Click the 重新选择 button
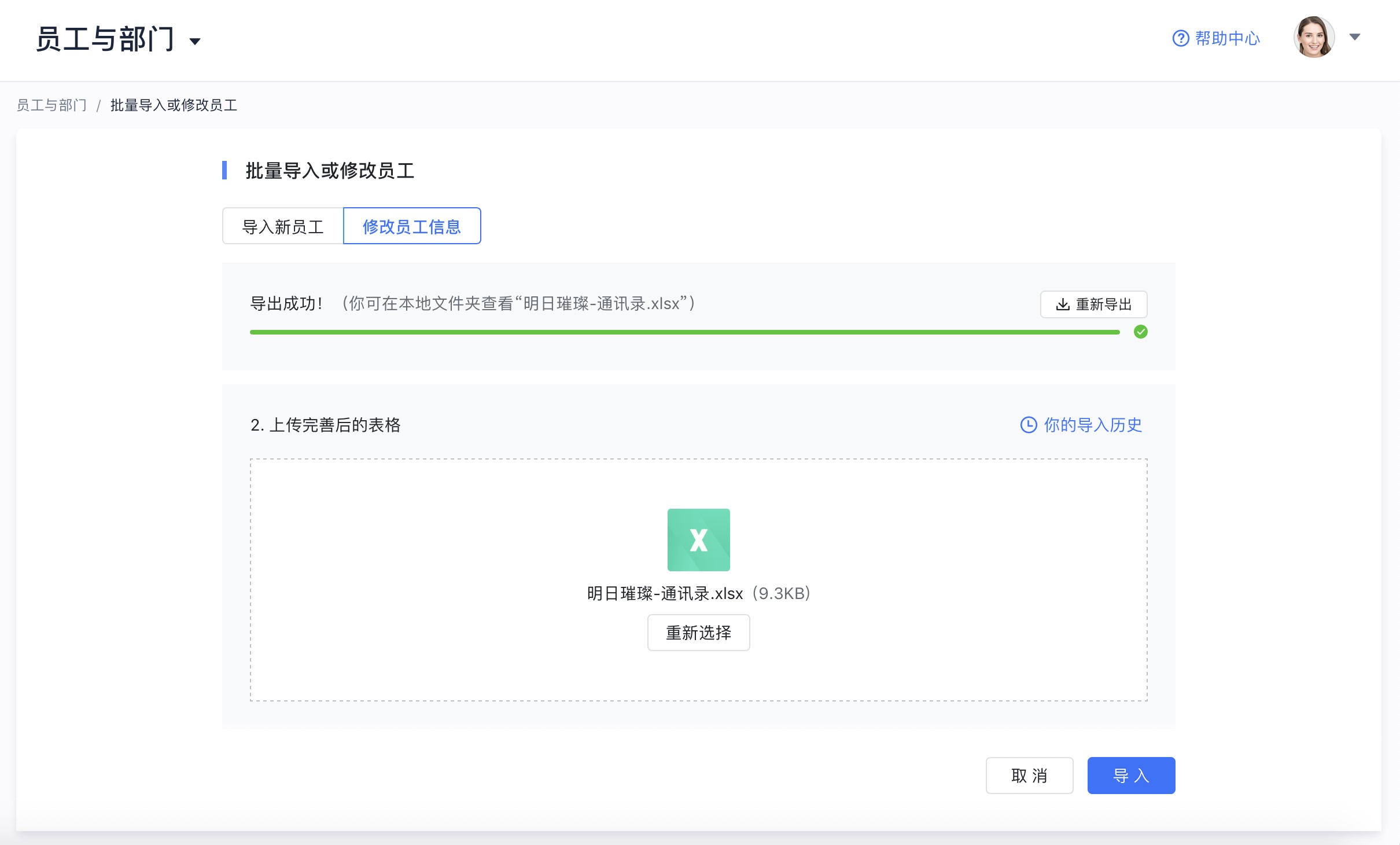Image resolution: width=1400 pixels, height=845 pixels. click(x=698, y=633)
